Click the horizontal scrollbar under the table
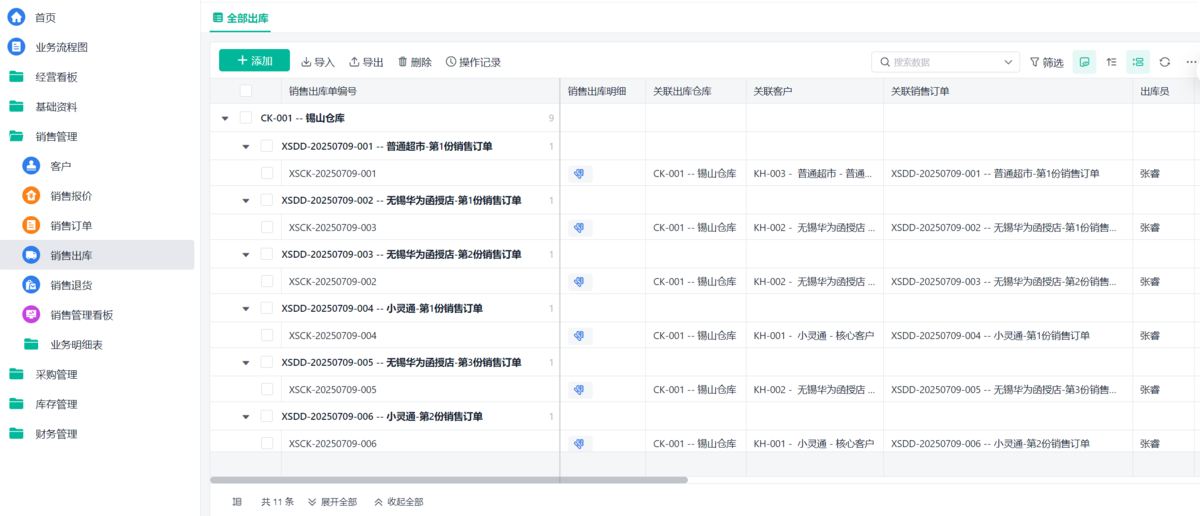The image size is (1200, 516). coord(450,480)
